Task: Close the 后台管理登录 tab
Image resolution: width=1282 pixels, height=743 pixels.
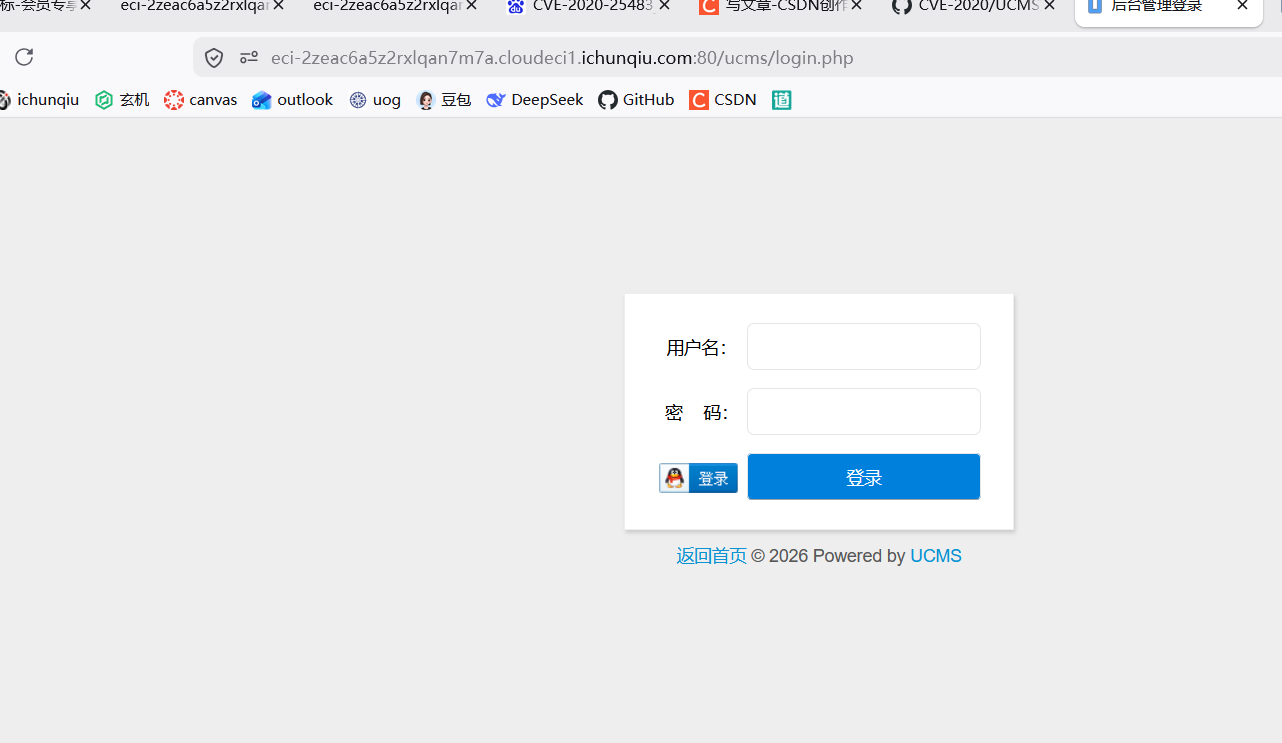Action: pos(1242,5)
